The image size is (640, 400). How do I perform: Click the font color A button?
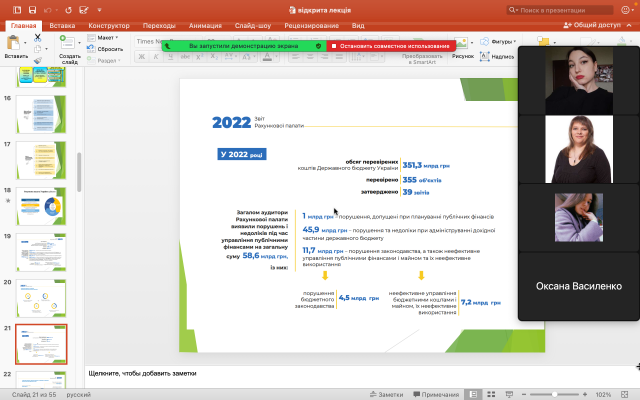[267, 57]
